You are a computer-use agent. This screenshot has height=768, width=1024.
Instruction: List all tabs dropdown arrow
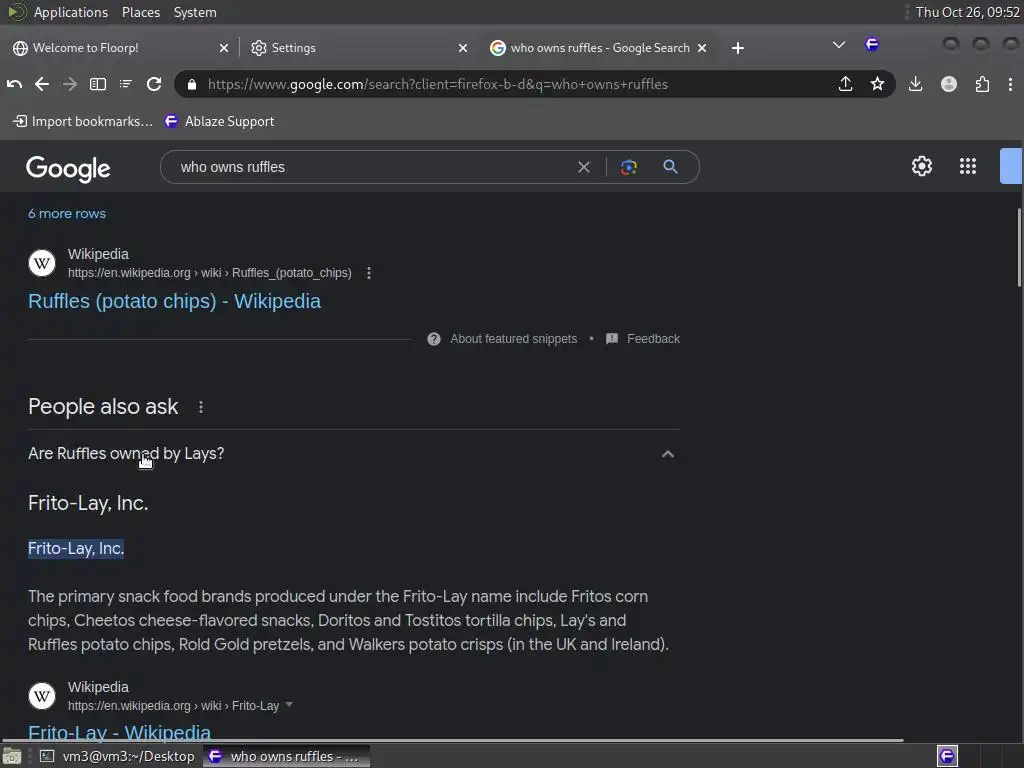tap(839, 45)
